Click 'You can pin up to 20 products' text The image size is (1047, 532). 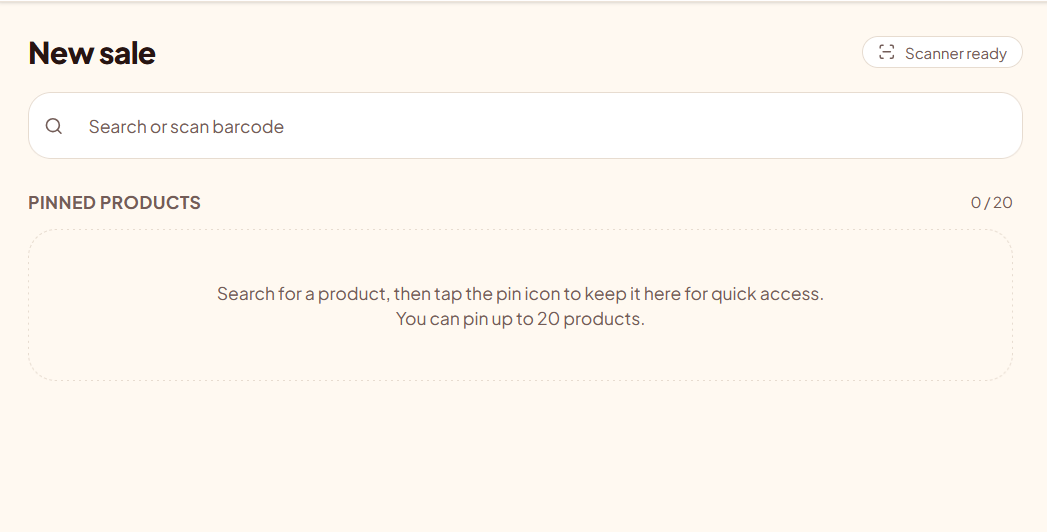[520, 318]
